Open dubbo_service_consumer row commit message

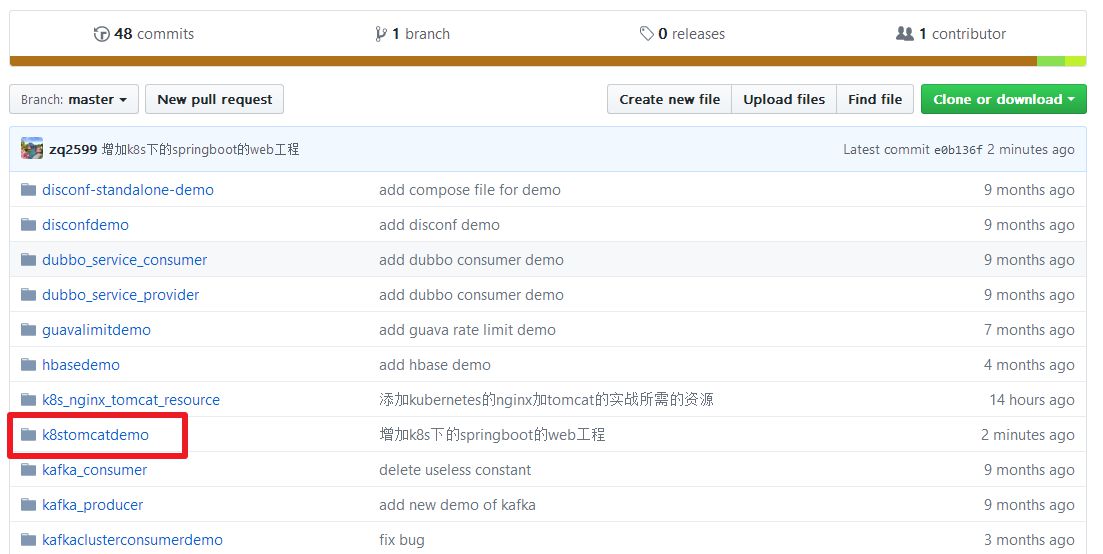click(471, 260)
